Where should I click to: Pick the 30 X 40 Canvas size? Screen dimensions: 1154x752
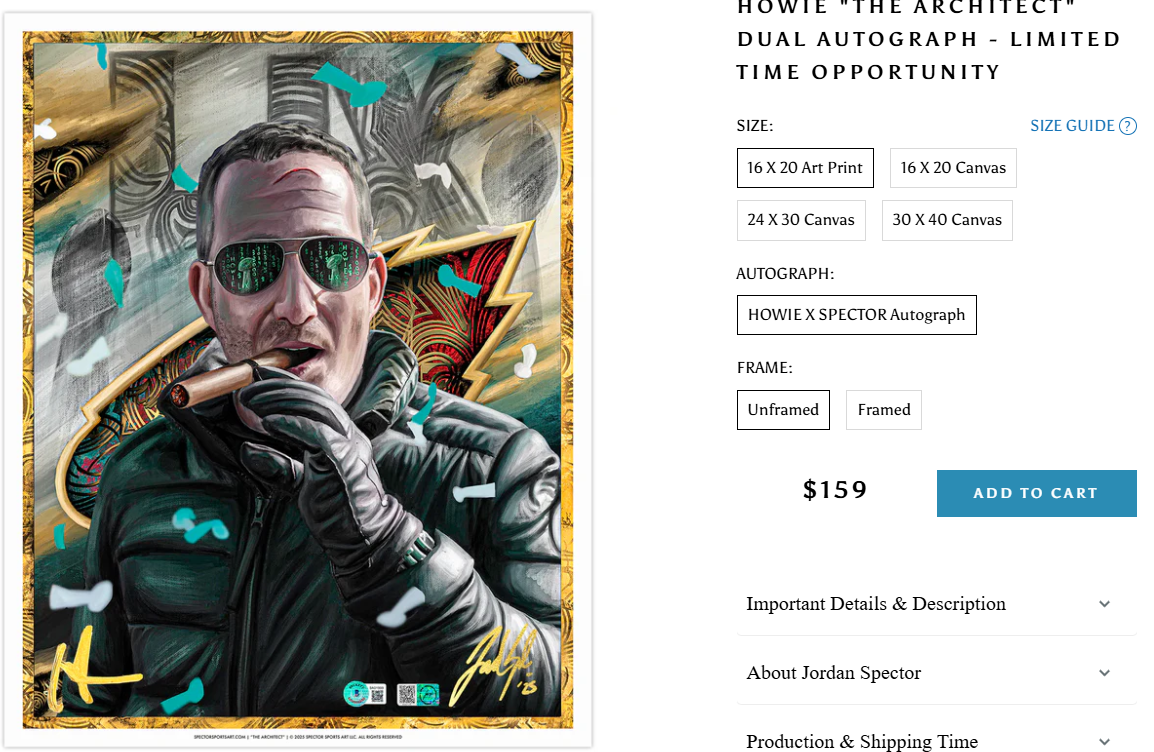[947, 220]
